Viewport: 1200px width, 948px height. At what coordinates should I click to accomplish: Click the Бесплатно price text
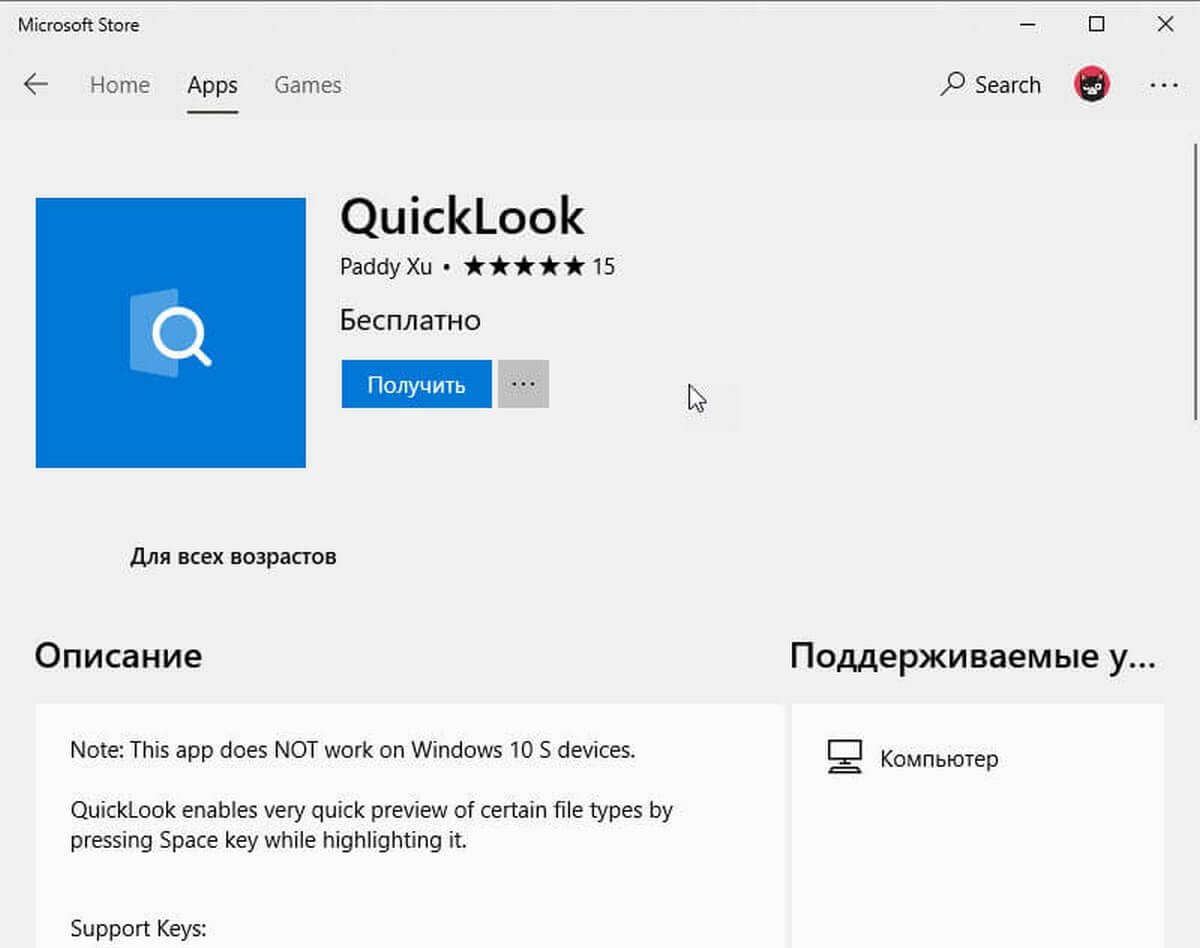click(x=410, y=320)
